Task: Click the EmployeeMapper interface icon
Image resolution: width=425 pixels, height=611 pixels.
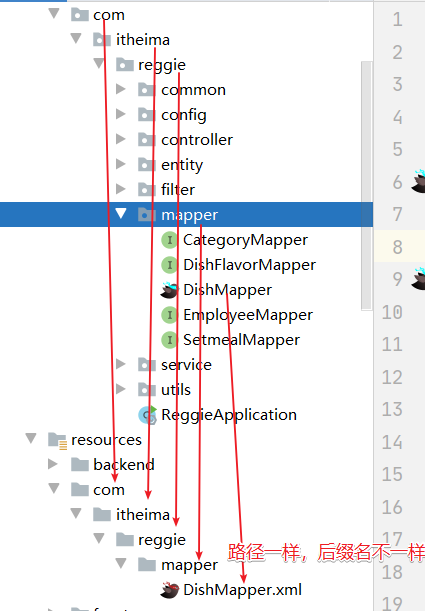Action: 169,315
